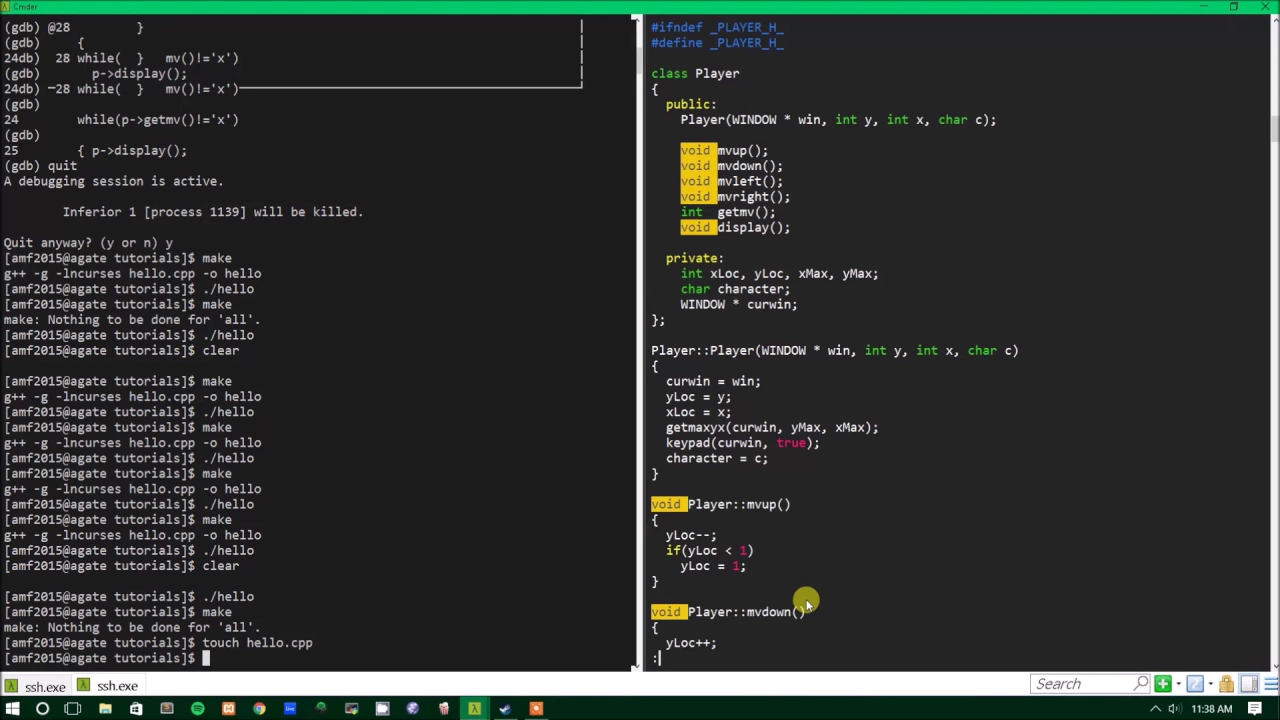Screen dimensions: 1280x720
Task: Click the Cmder window title icon
Action: [5, 6]
